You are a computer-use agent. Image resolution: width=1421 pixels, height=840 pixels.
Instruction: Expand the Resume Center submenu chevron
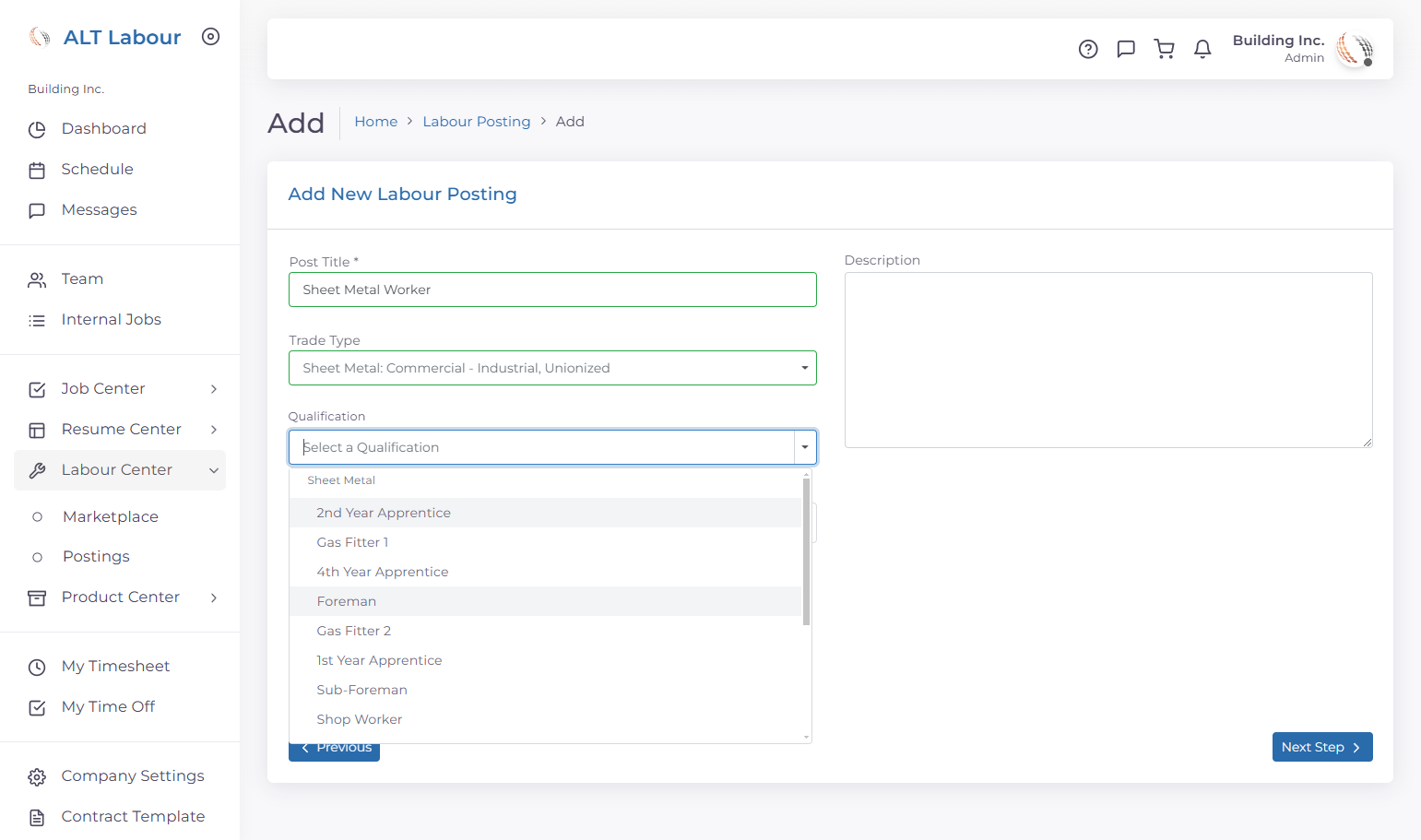click(214, 430)
